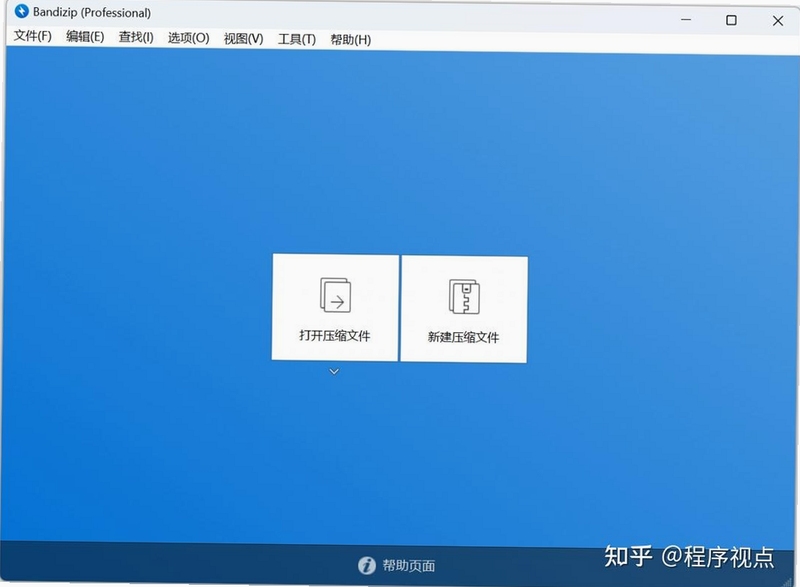The width and height of the screenshot is (800, 587).
Task: Open the 选项(O) menu
Action: point(189,38)
